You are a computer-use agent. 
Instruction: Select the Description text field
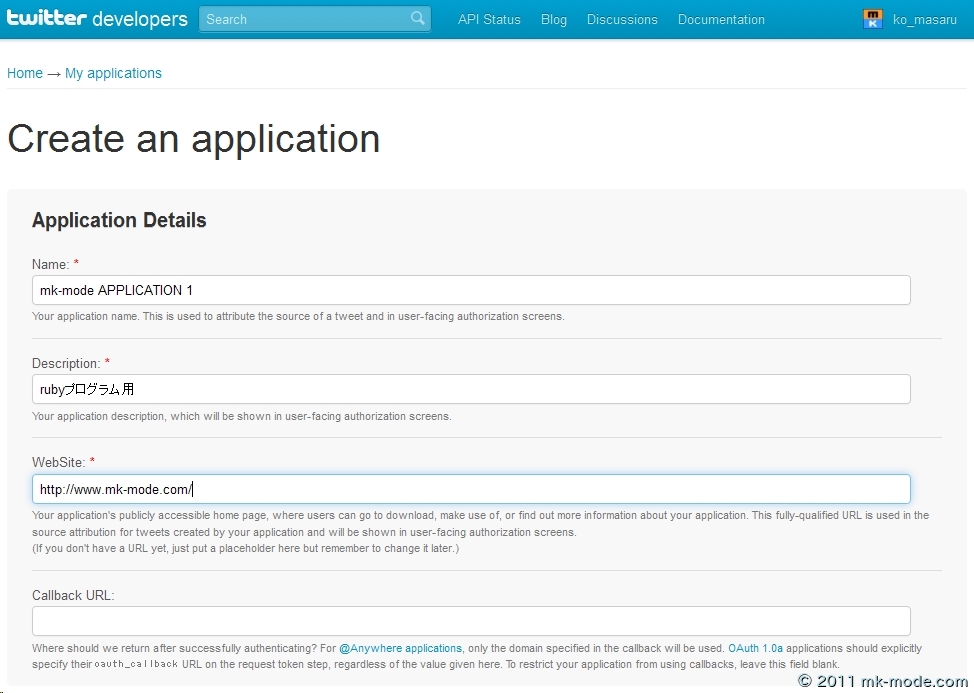point(471,389)
